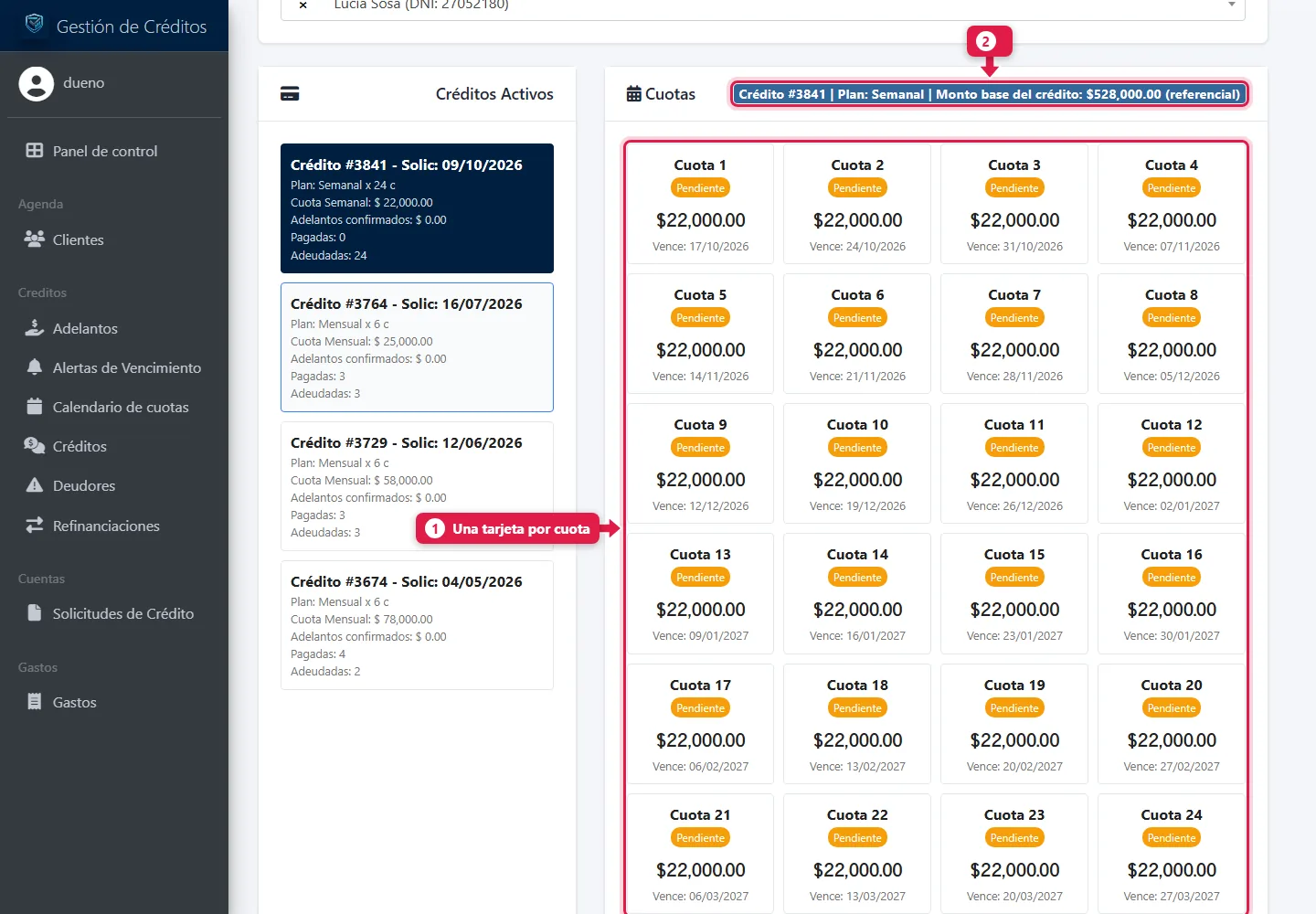Click the Gestión de Créditos brand title
Image resolution: width=1316 pixels, height=914 pixels.
click(x=132, y=27)
